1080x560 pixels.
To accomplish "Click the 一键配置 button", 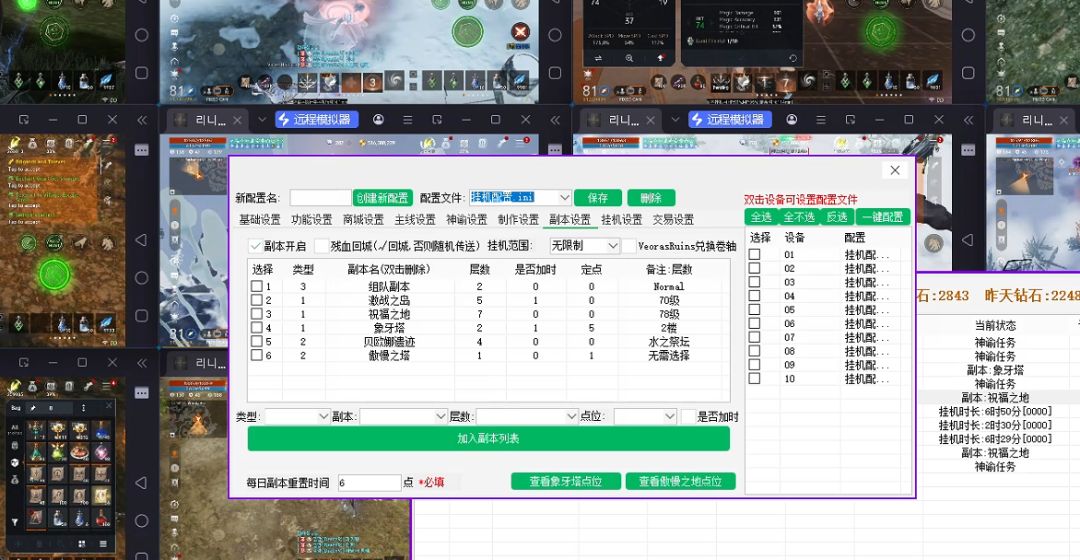I will [883, 217].
